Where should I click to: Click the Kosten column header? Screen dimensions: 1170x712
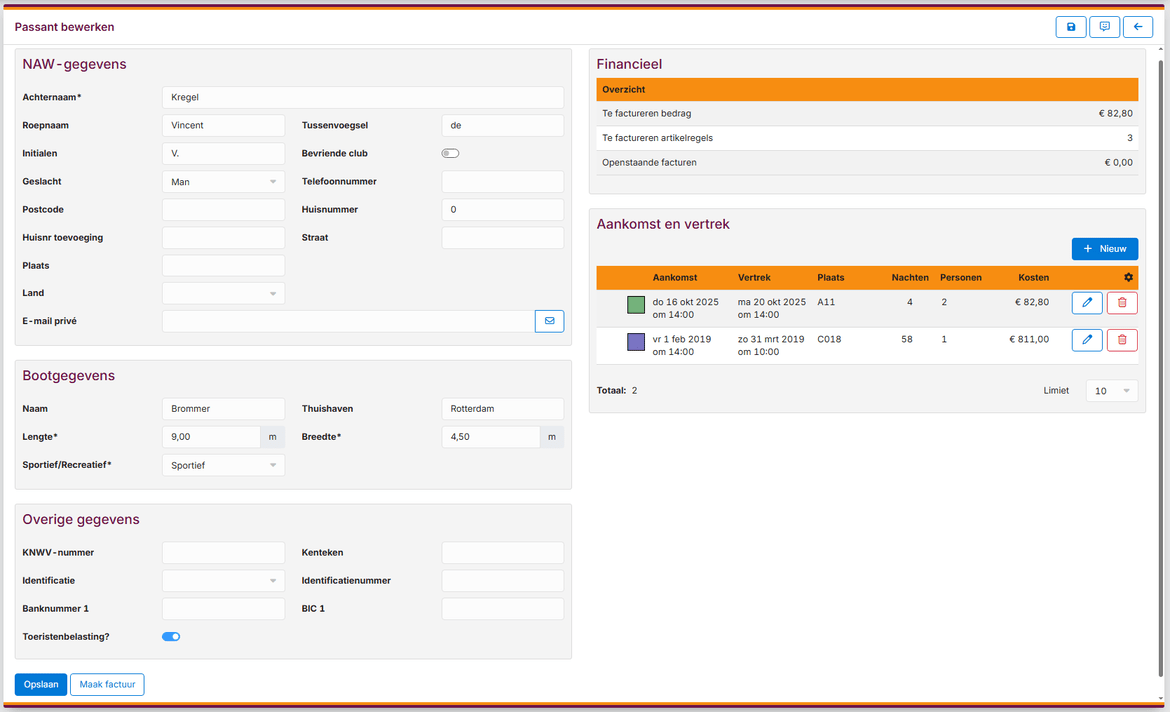(x=1033, y=277)
